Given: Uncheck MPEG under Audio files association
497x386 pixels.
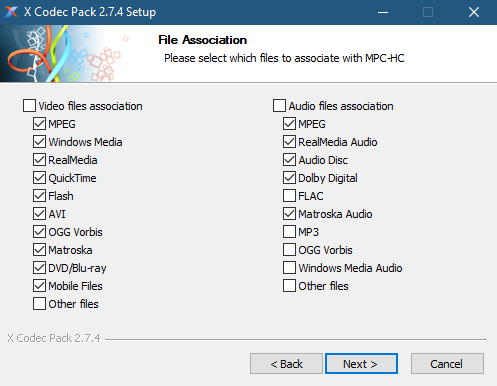Looking at the screenshot, I should (x=289, y=124).
